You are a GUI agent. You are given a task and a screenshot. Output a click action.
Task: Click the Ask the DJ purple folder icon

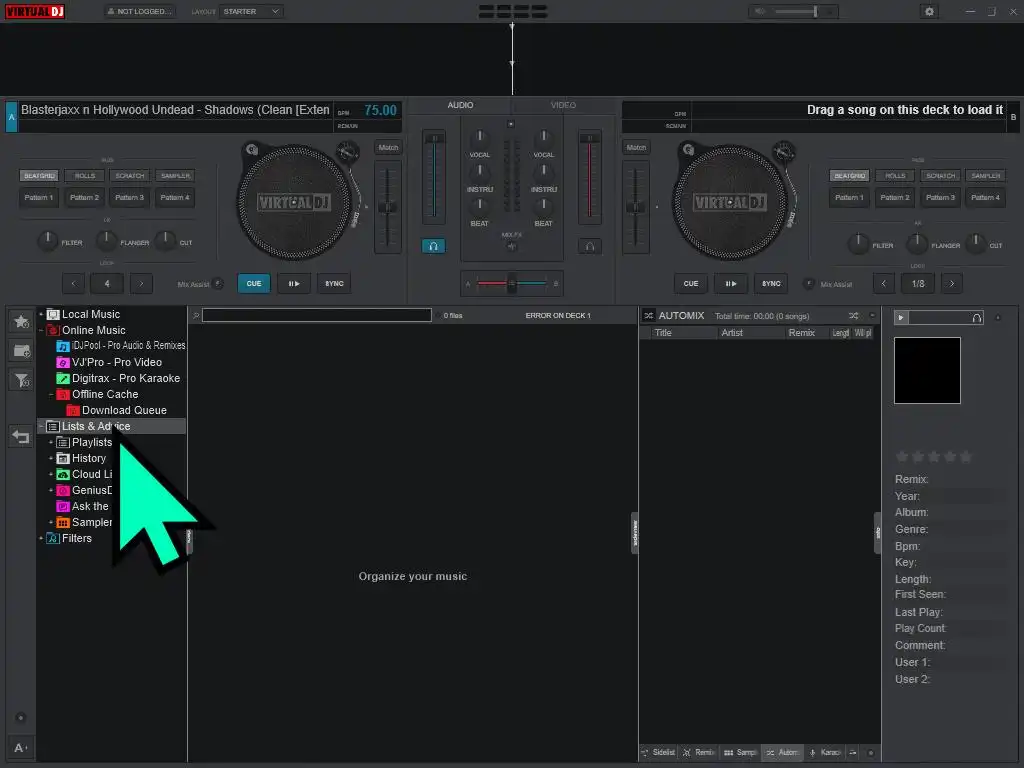pos(63,506)
